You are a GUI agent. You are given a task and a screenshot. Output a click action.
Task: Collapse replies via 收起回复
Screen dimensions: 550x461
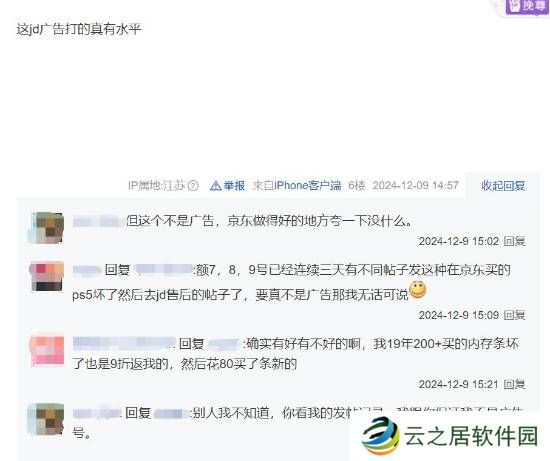click(503, 185)
